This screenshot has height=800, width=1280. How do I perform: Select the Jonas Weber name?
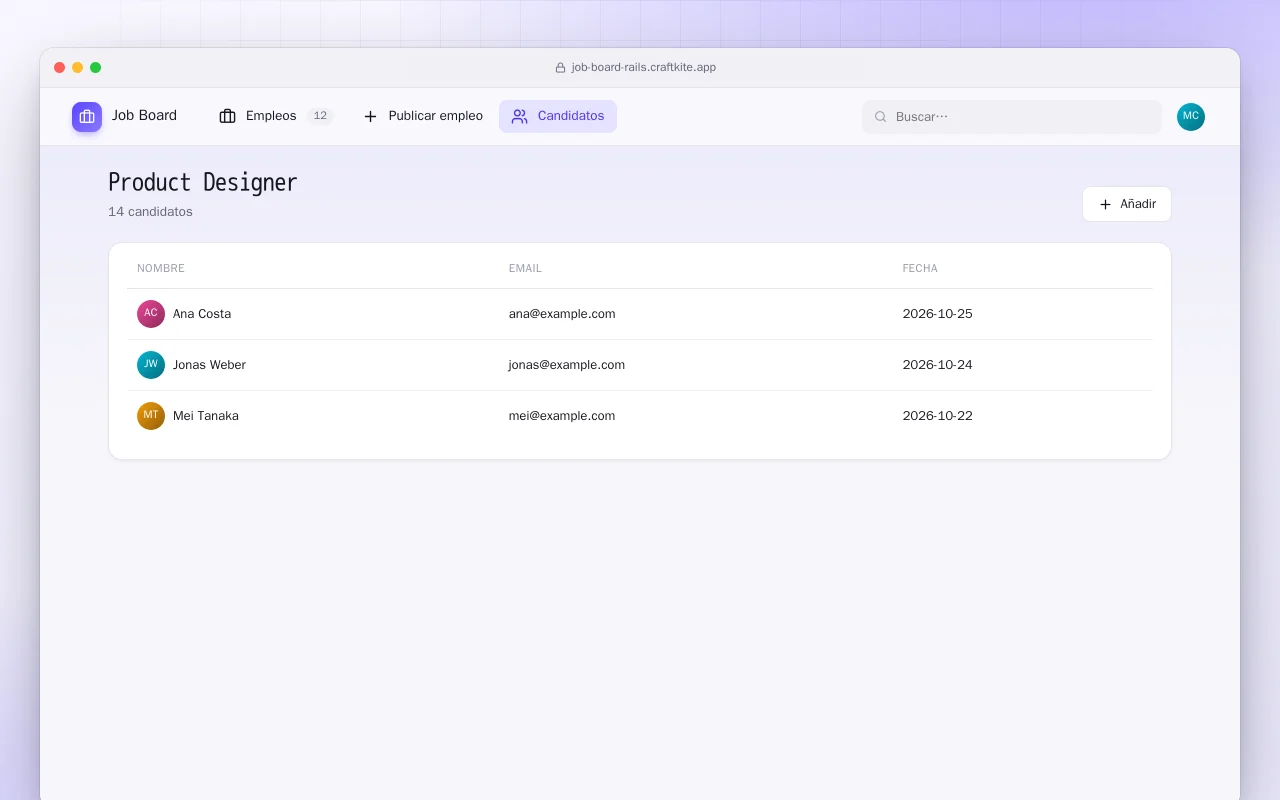pos(209,365)
